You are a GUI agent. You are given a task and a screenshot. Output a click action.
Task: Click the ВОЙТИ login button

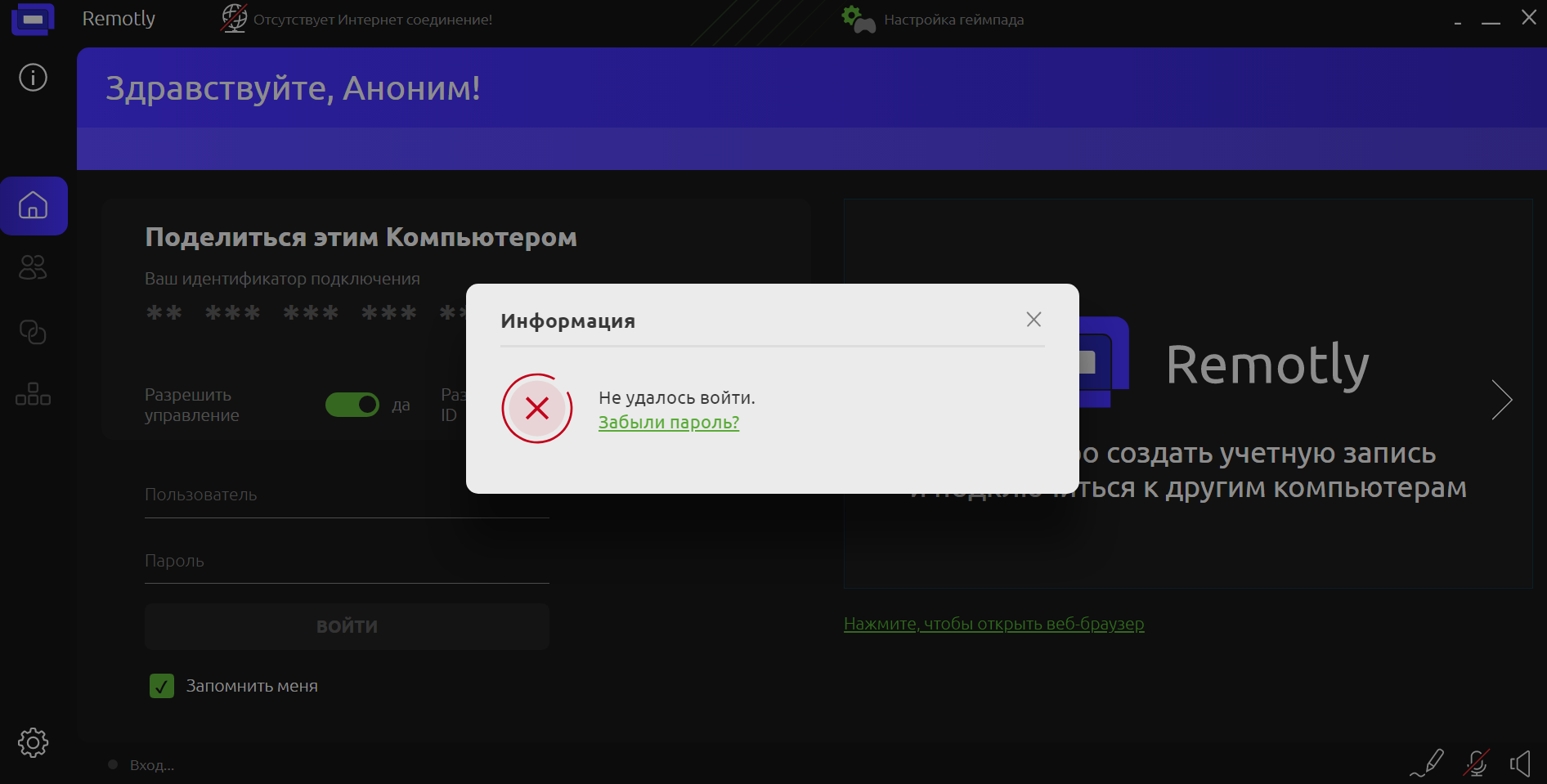[x=347, y=626]
